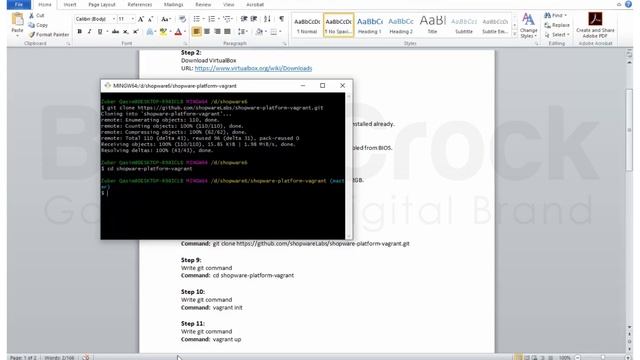This screenshot has width=640, height=360.
Task: Open the Text Effects menu
Action: (x=151, y=32)
